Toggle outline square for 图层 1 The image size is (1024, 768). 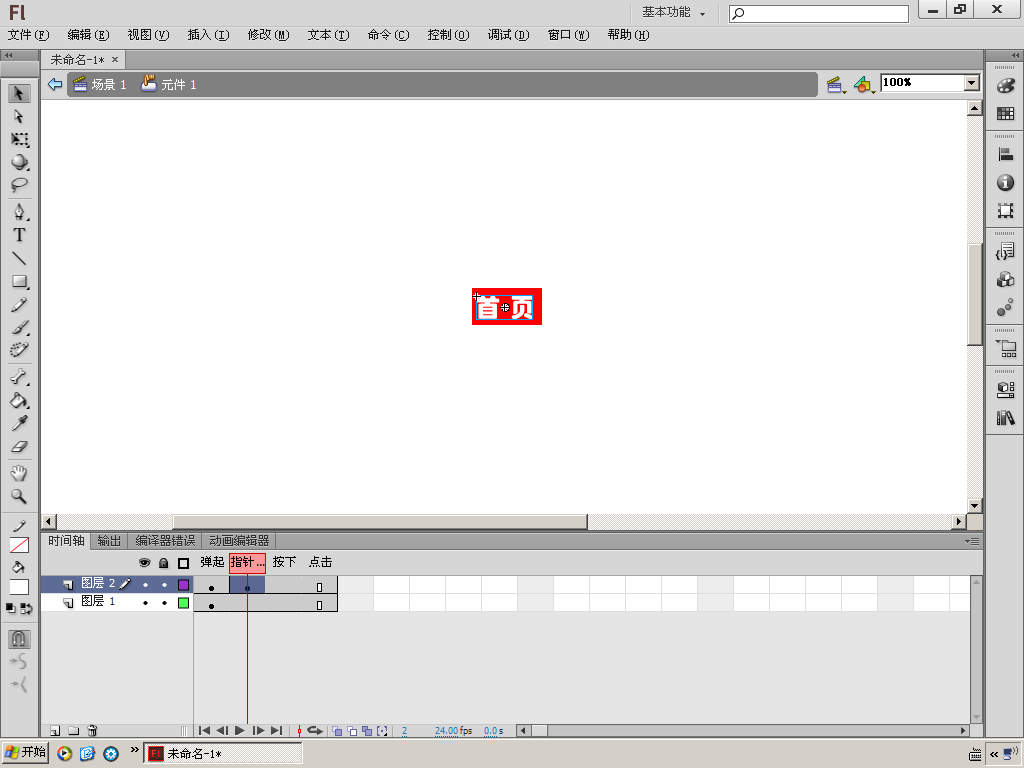184,603
